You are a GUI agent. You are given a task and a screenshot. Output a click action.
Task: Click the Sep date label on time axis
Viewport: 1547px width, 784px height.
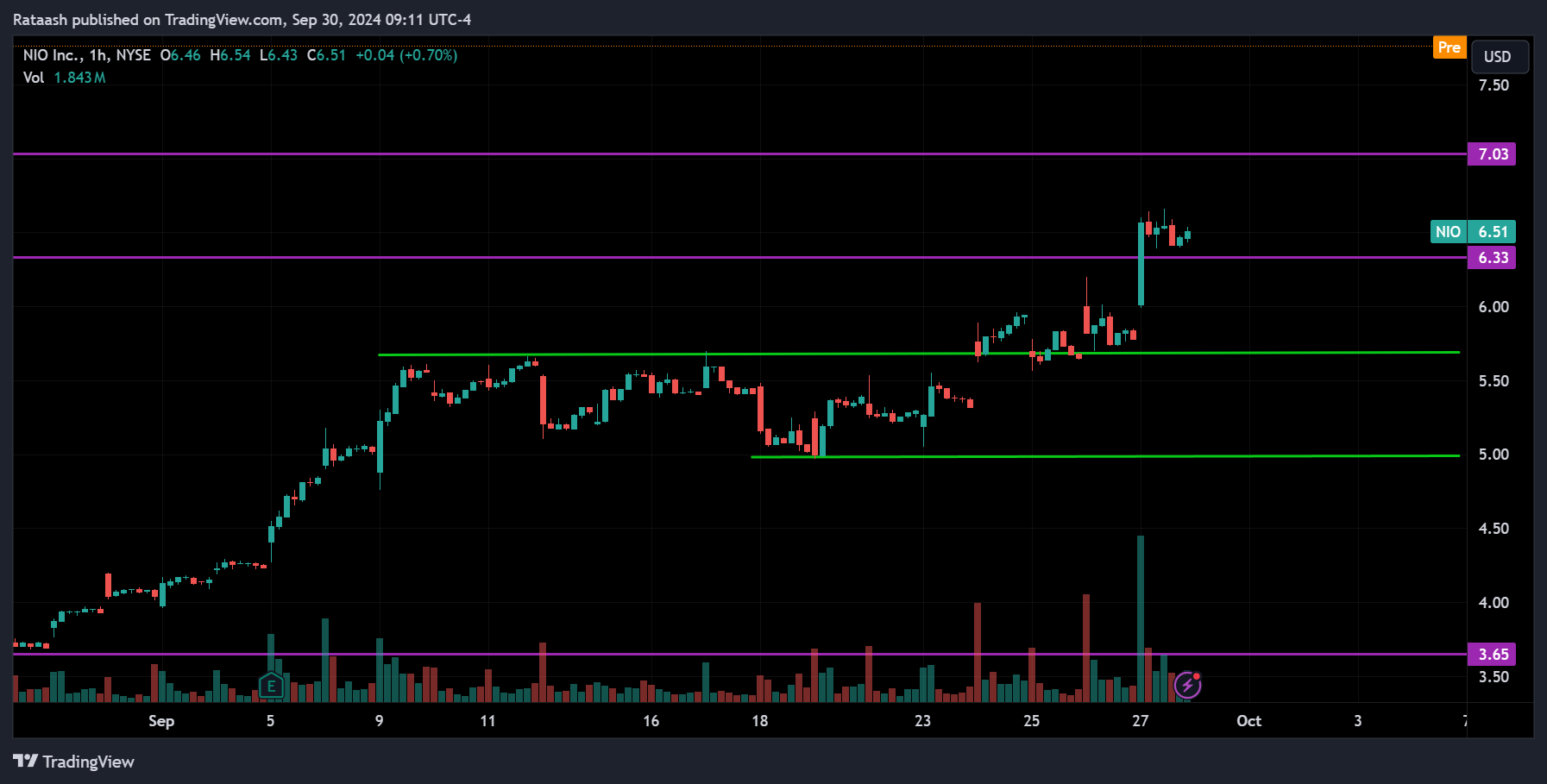click(161, 721)
